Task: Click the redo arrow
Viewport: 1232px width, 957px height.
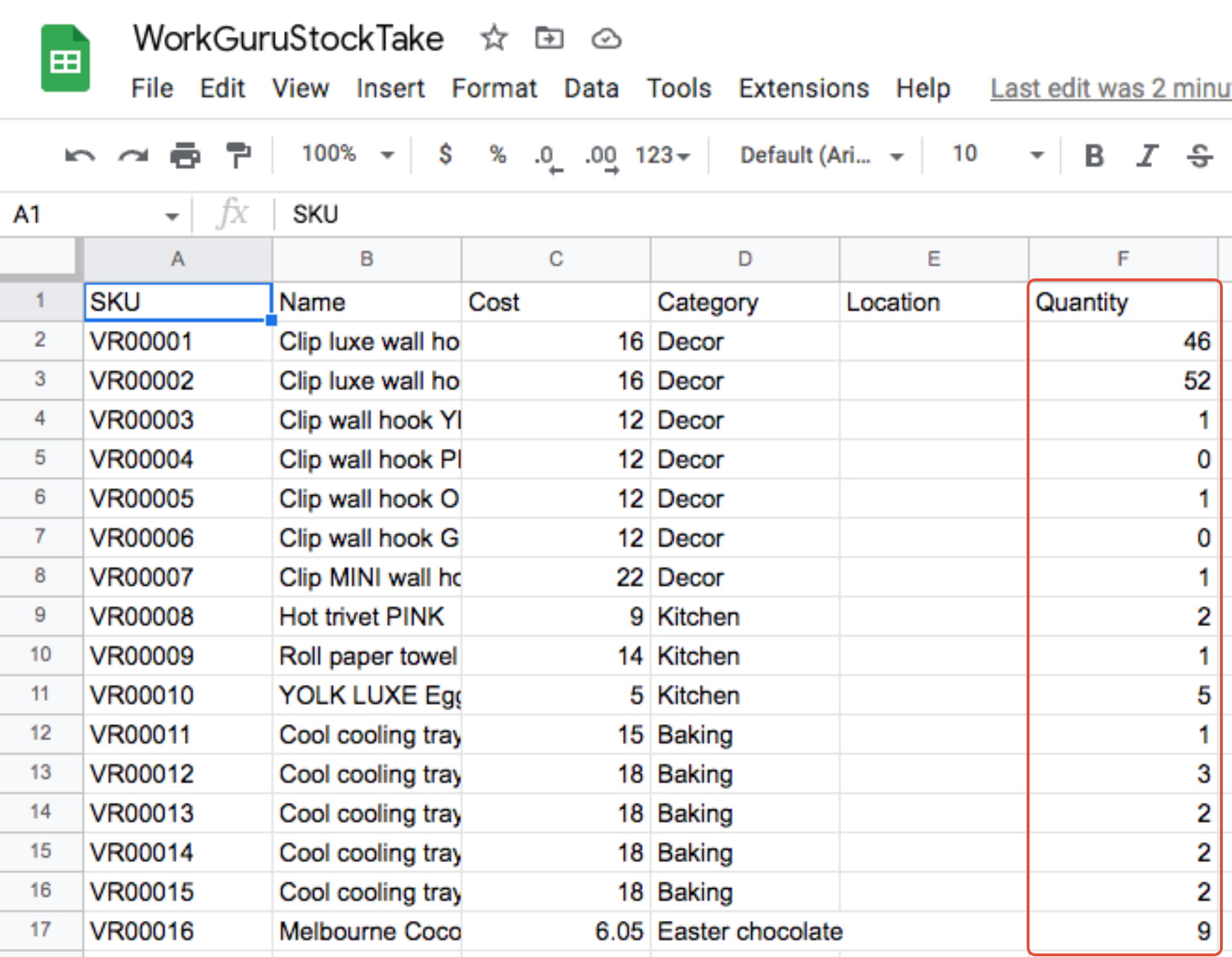Action: point(133,155)
